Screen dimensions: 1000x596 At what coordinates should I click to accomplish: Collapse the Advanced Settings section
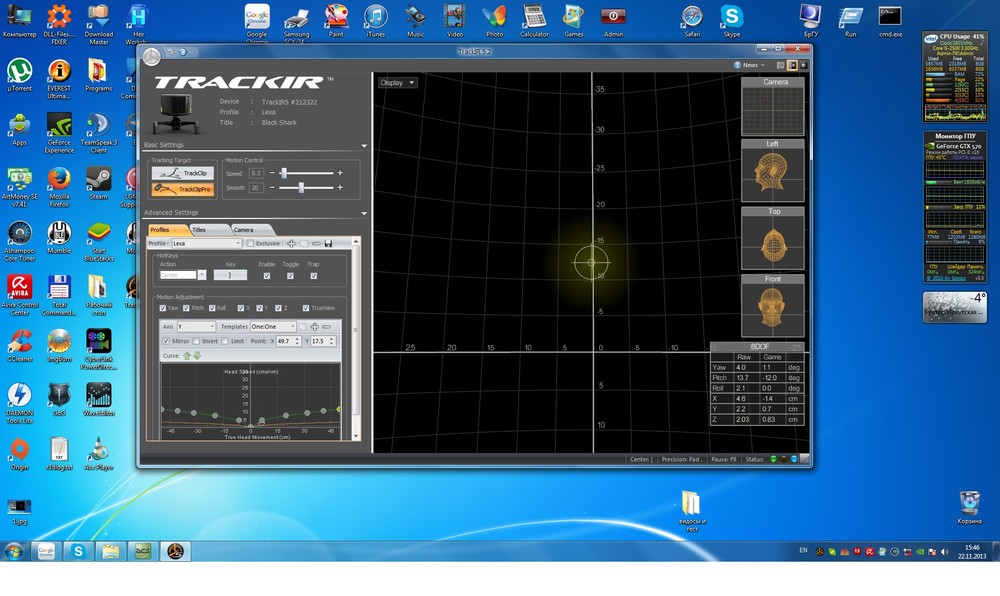pos(364,213)
